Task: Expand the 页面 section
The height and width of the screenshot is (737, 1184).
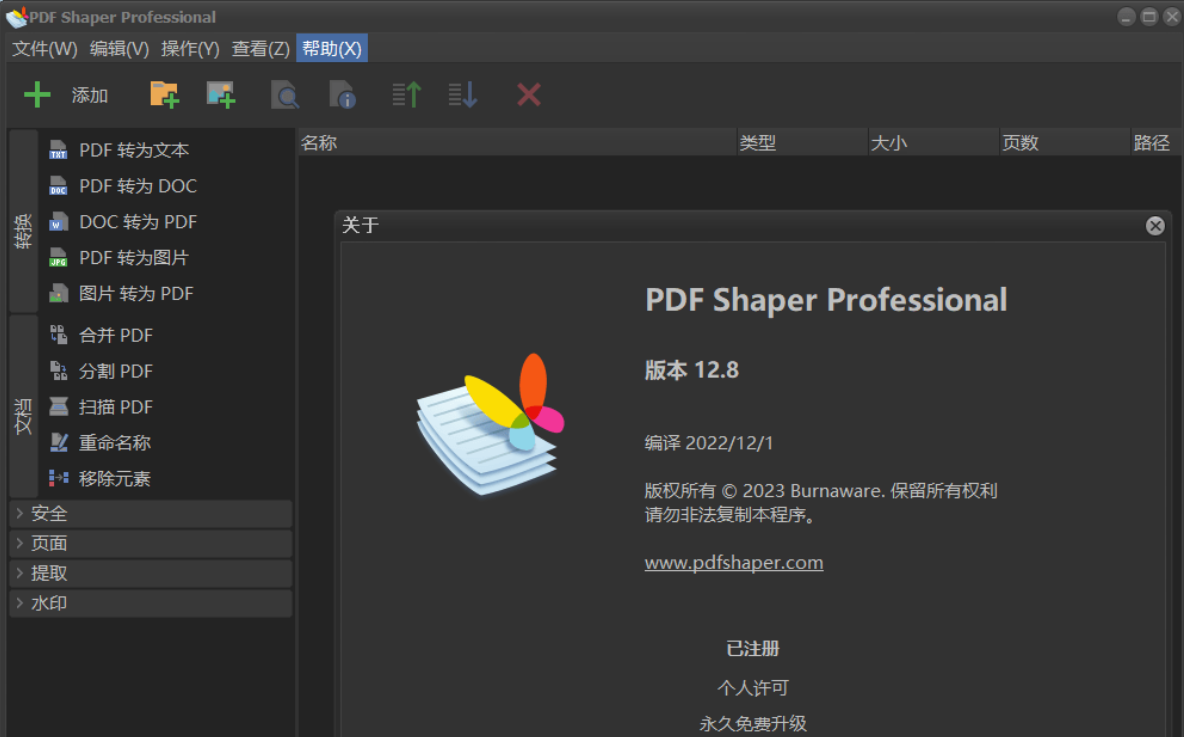Action: click(x=151, y=543)
